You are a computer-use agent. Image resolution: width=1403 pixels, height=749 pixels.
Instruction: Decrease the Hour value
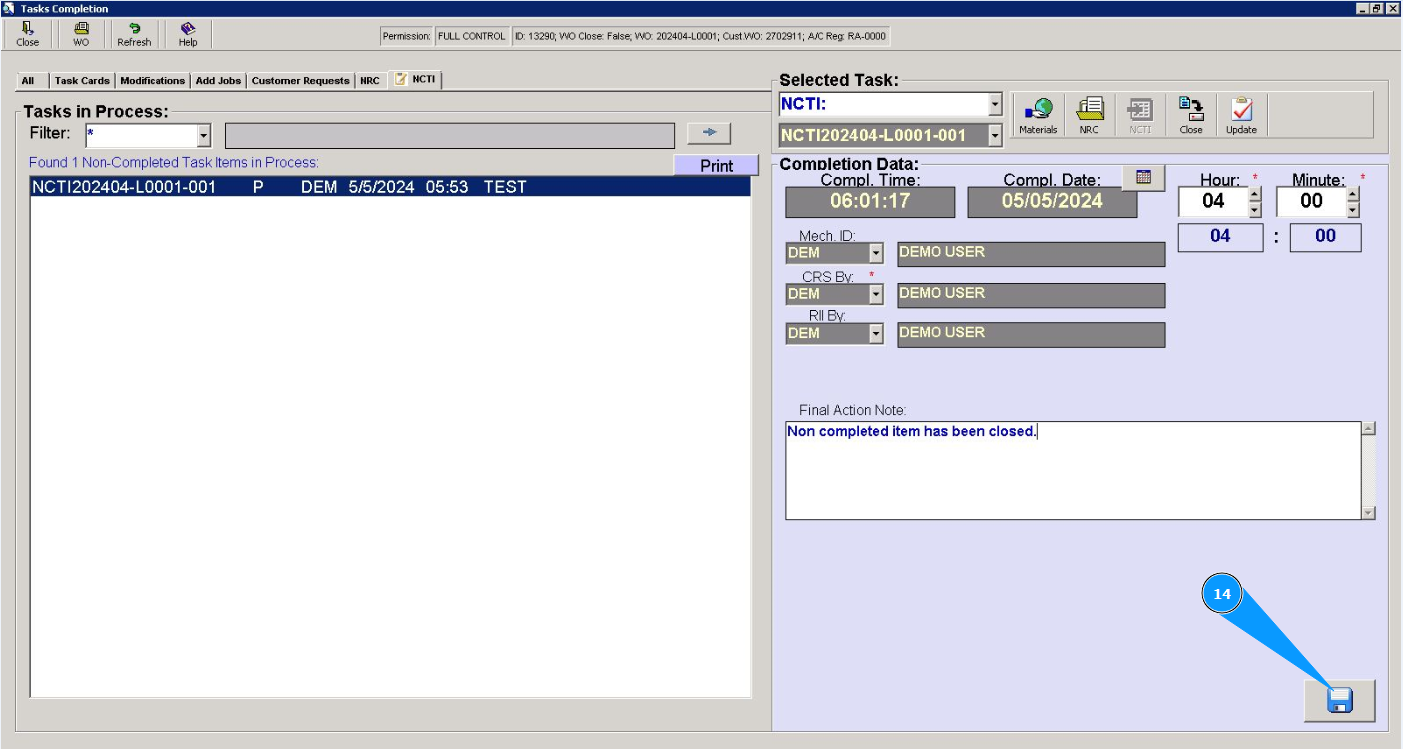point(1255,209)
